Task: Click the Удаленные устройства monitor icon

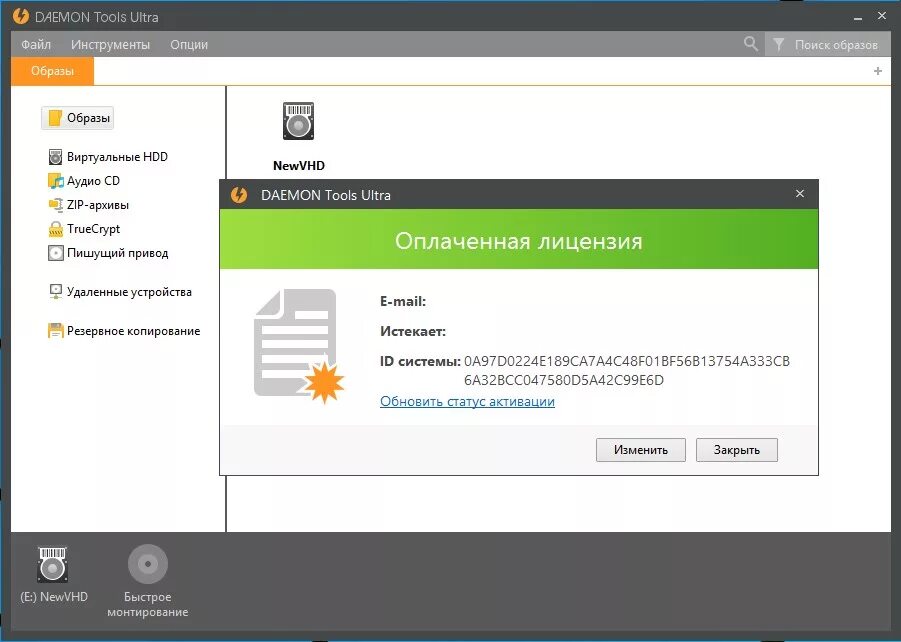Action: click(x=55, y=292)
